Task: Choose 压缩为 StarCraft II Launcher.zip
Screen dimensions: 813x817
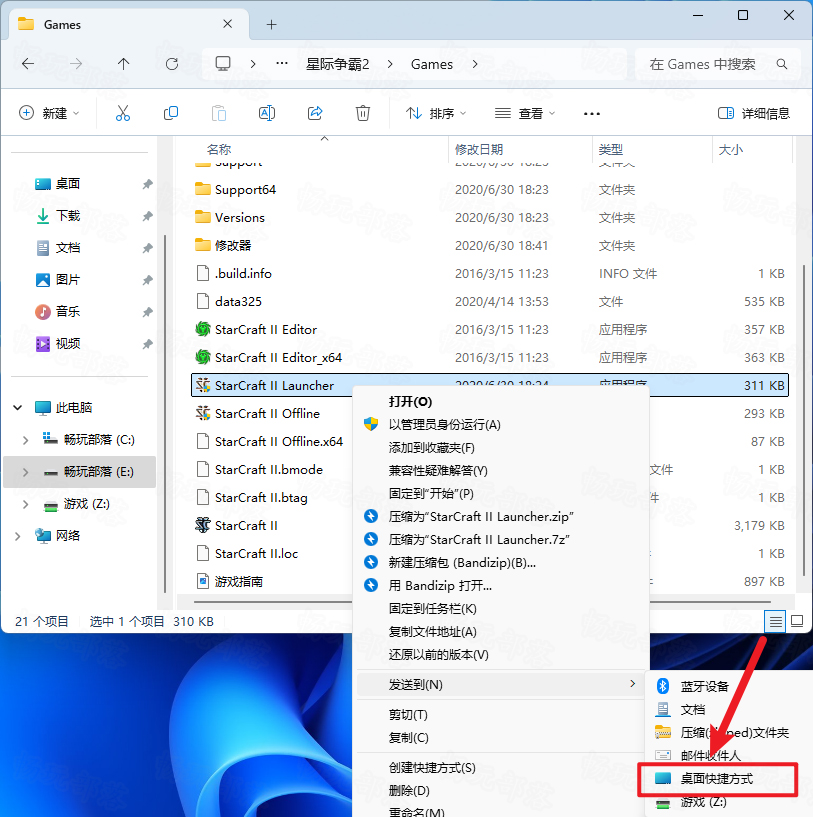Action: [x=481, y=517]
